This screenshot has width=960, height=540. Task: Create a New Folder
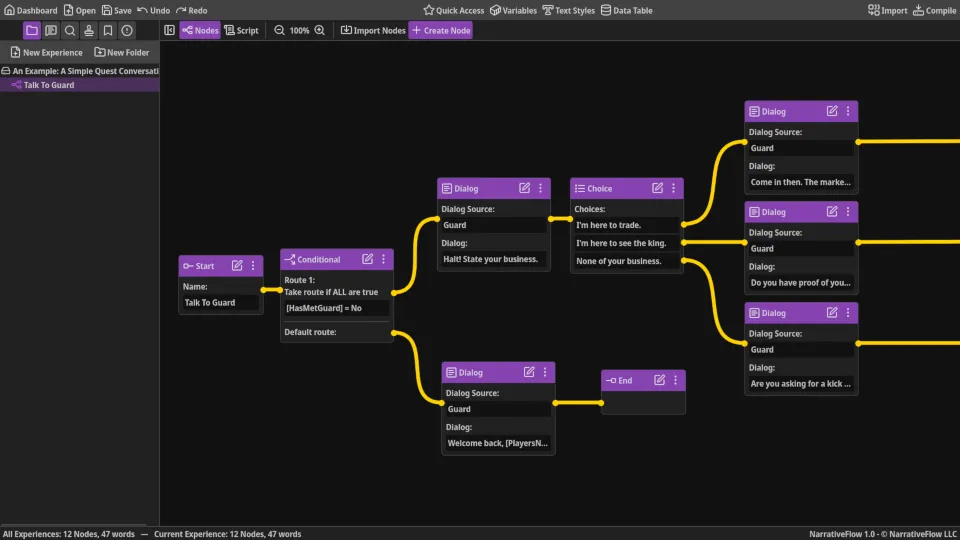(121, 53)
